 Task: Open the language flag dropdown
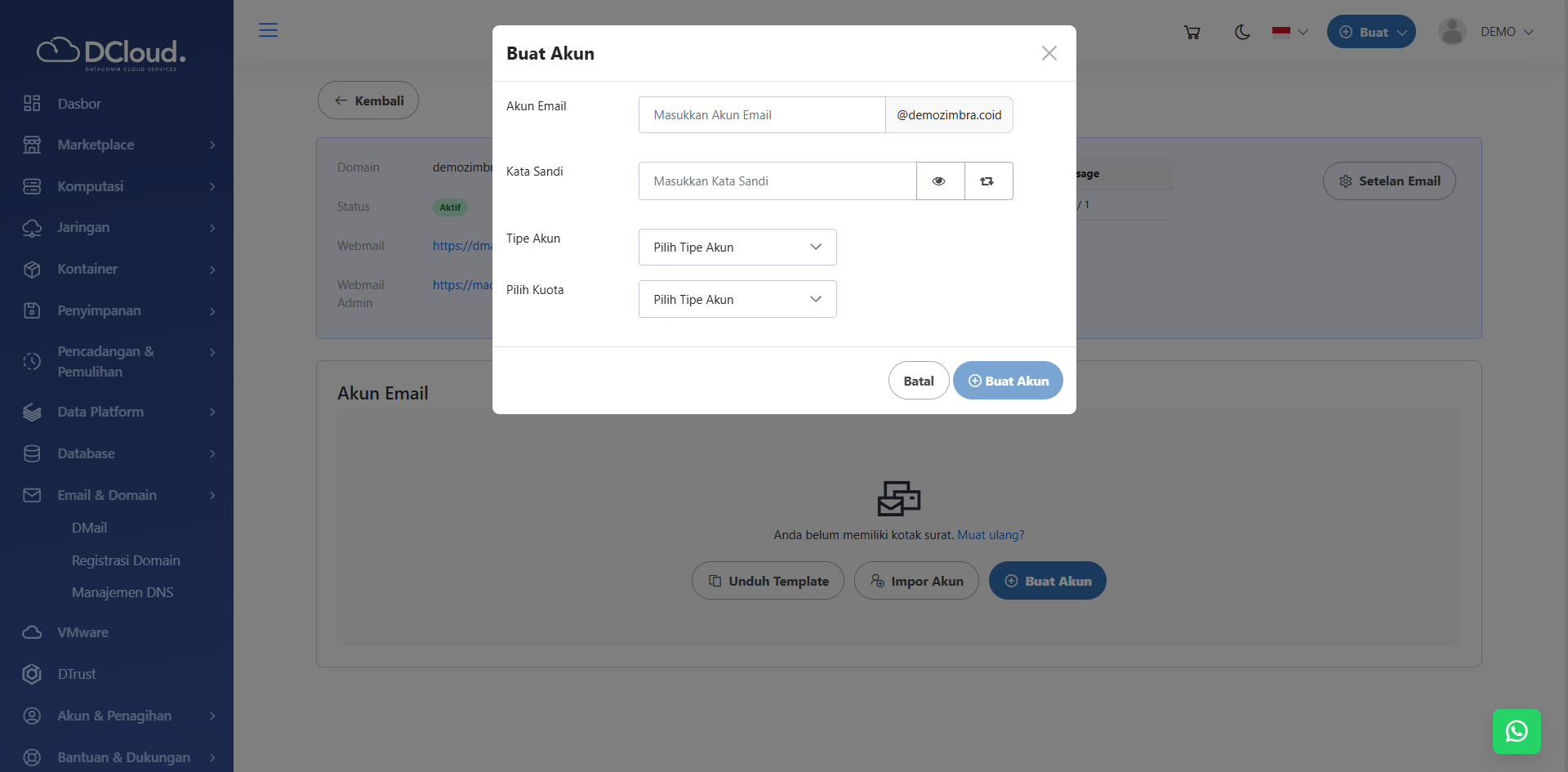tap(1290, 33)
